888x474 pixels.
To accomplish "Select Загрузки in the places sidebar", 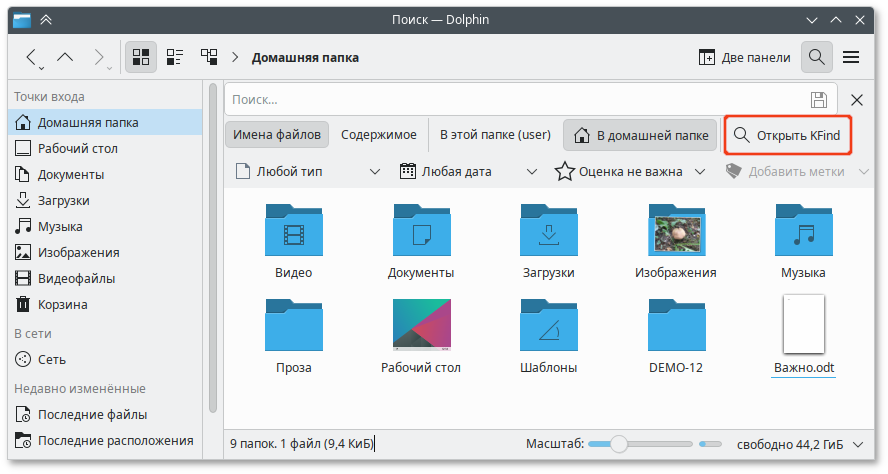I will [64, 200].
